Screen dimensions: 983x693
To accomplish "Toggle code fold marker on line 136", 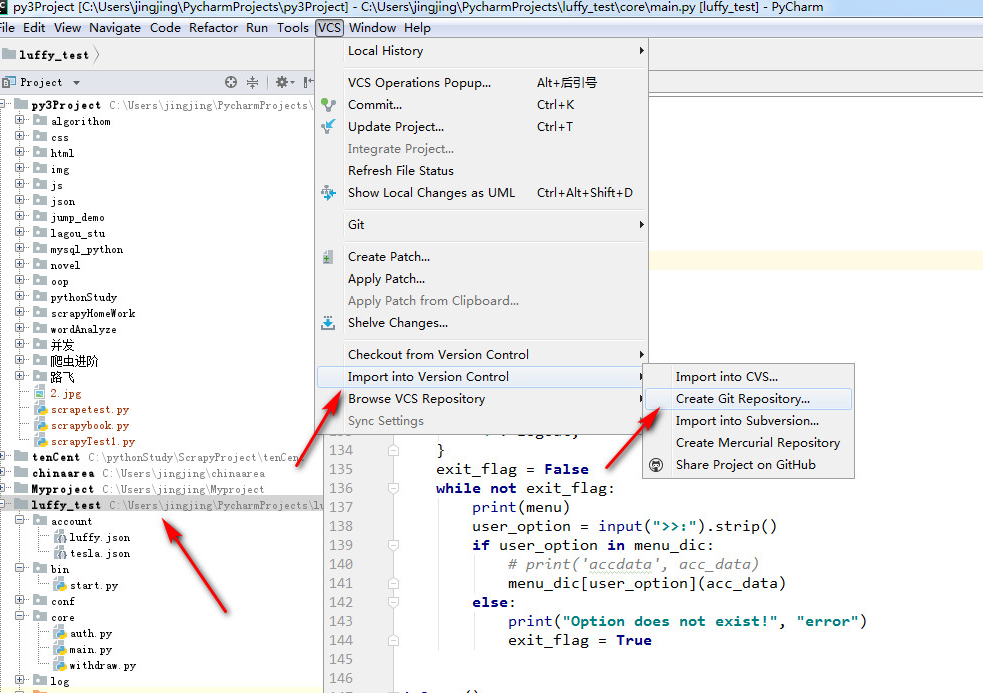I will tap(393, 488).
